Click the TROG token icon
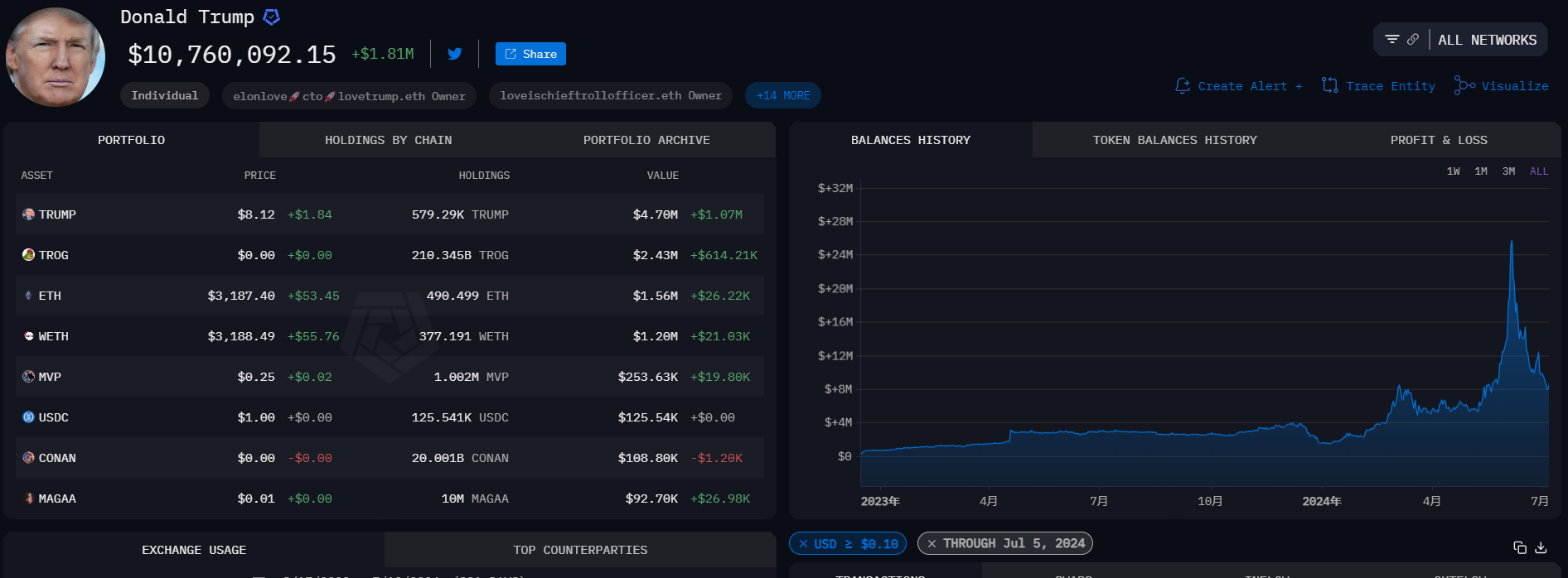The width and height of the screenshot is (1568, 578). 28,255
